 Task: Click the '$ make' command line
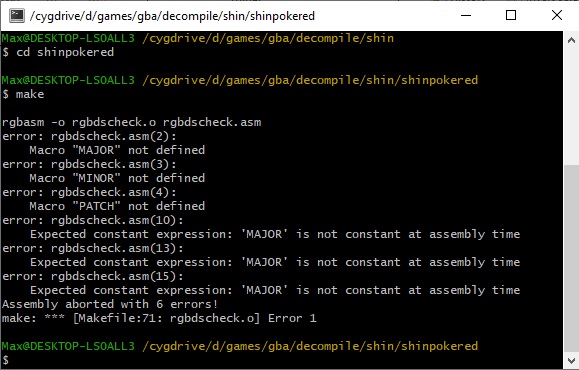point(23,94)
